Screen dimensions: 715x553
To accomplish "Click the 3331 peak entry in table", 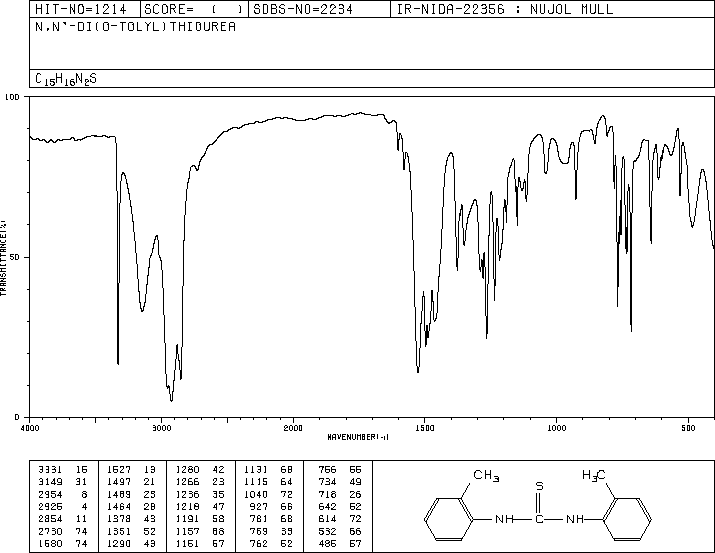I will tap(50, 470).
